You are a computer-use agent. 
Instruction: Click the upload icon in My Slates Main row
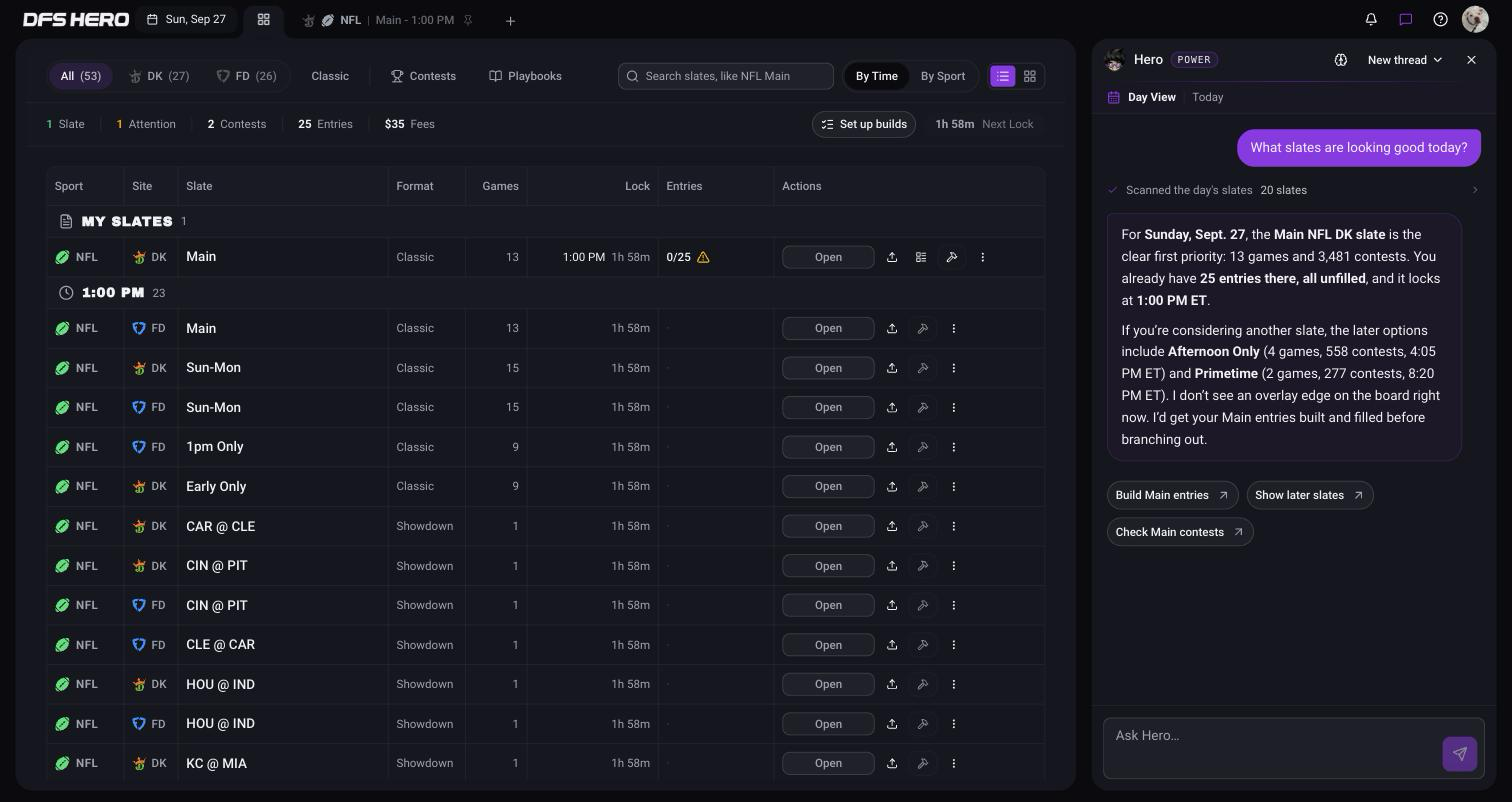click(x=892, y=257)
